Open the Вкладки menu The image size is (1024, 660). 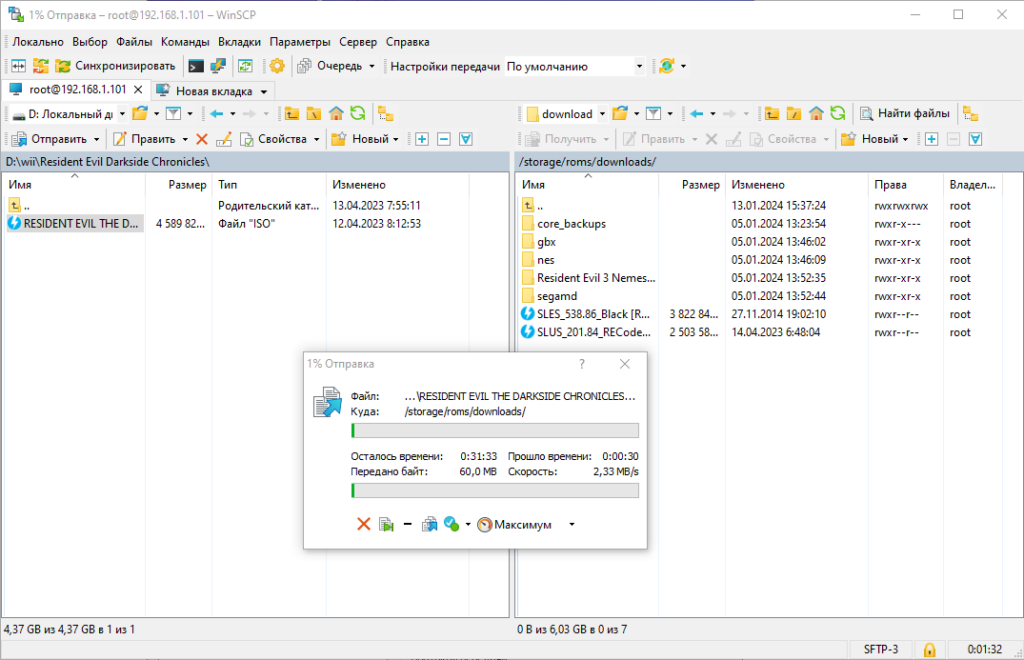(239, 42)
